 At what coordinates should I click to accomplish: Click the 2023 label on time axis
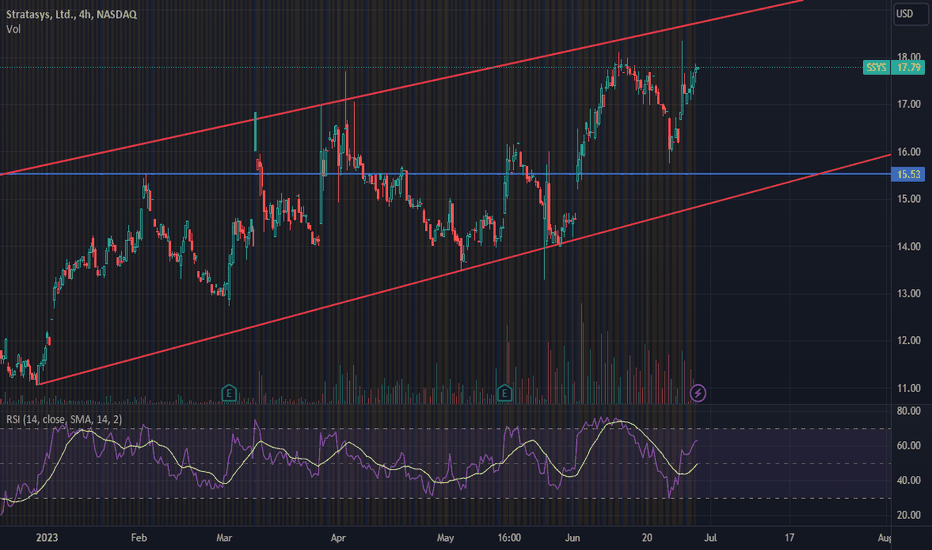click(47, 538)
